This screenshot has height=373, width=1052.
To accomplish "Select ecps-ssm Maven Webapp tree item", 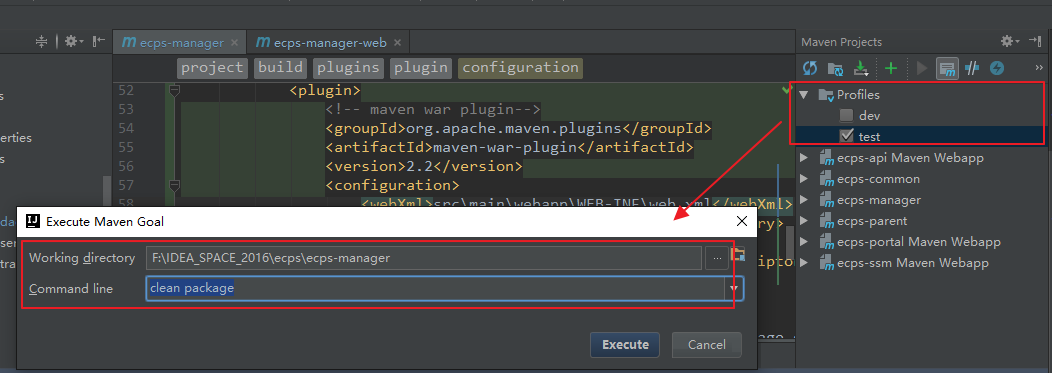I will click(x=912, y=263).
